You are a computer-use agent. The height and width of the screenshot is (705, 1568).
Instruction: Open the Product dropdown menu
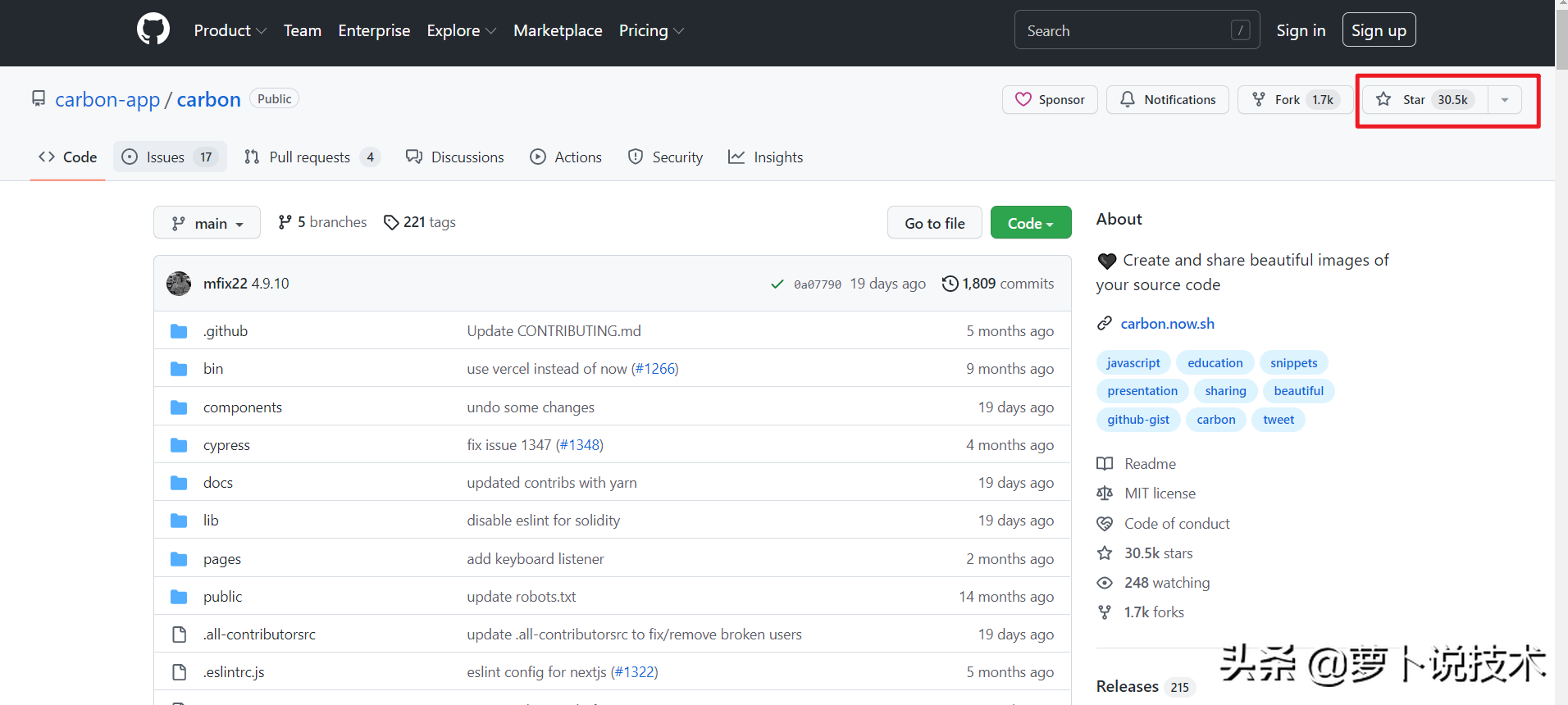click(x=230, y=30)
